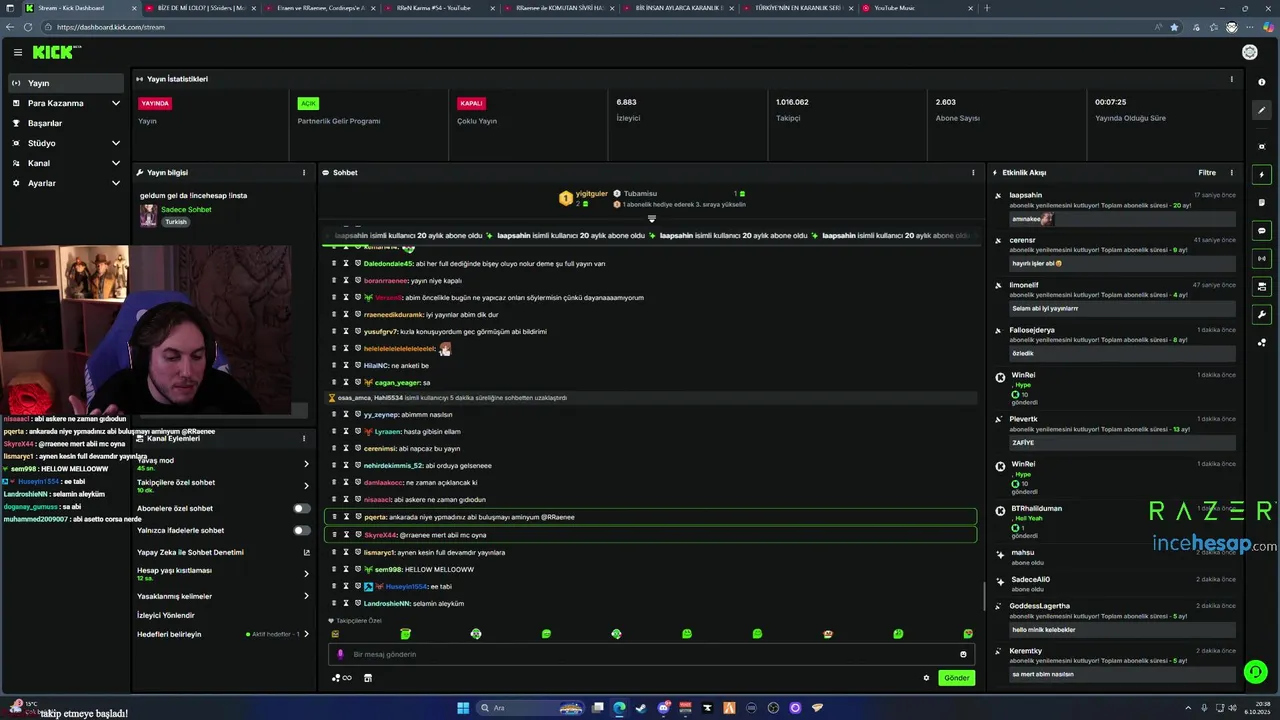Open the profile avatar at top right
Viewport: 1280px width, 720px height.
(1249, 52)
